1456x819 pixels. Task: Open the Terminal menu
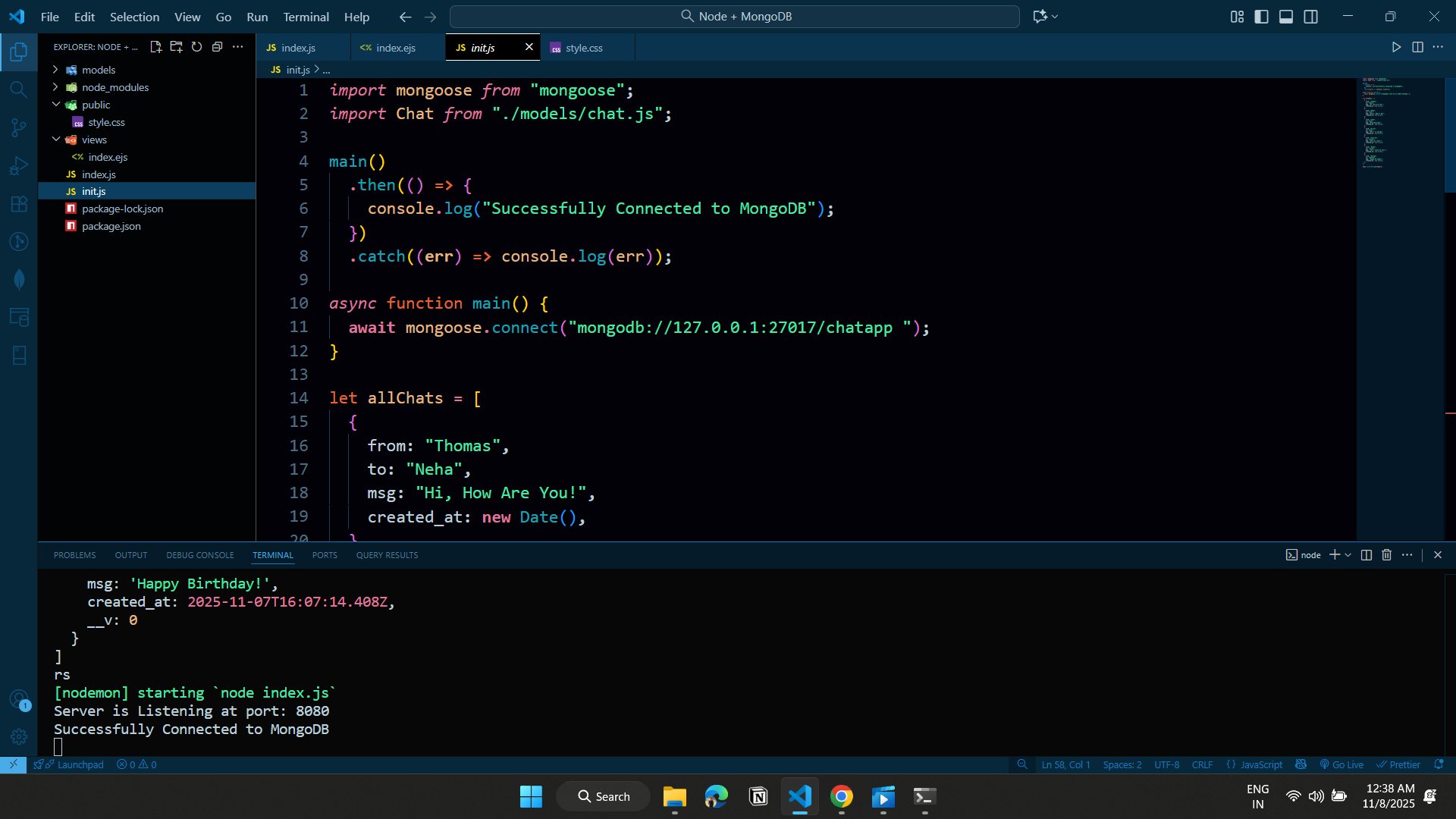306,17
